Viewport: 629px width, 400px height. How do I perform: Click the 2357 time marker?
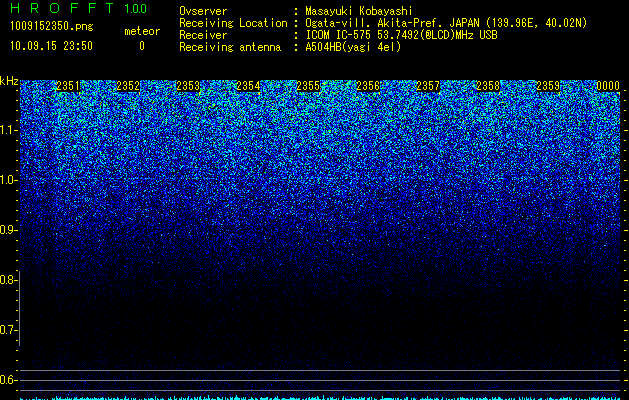tap(428, 86)
